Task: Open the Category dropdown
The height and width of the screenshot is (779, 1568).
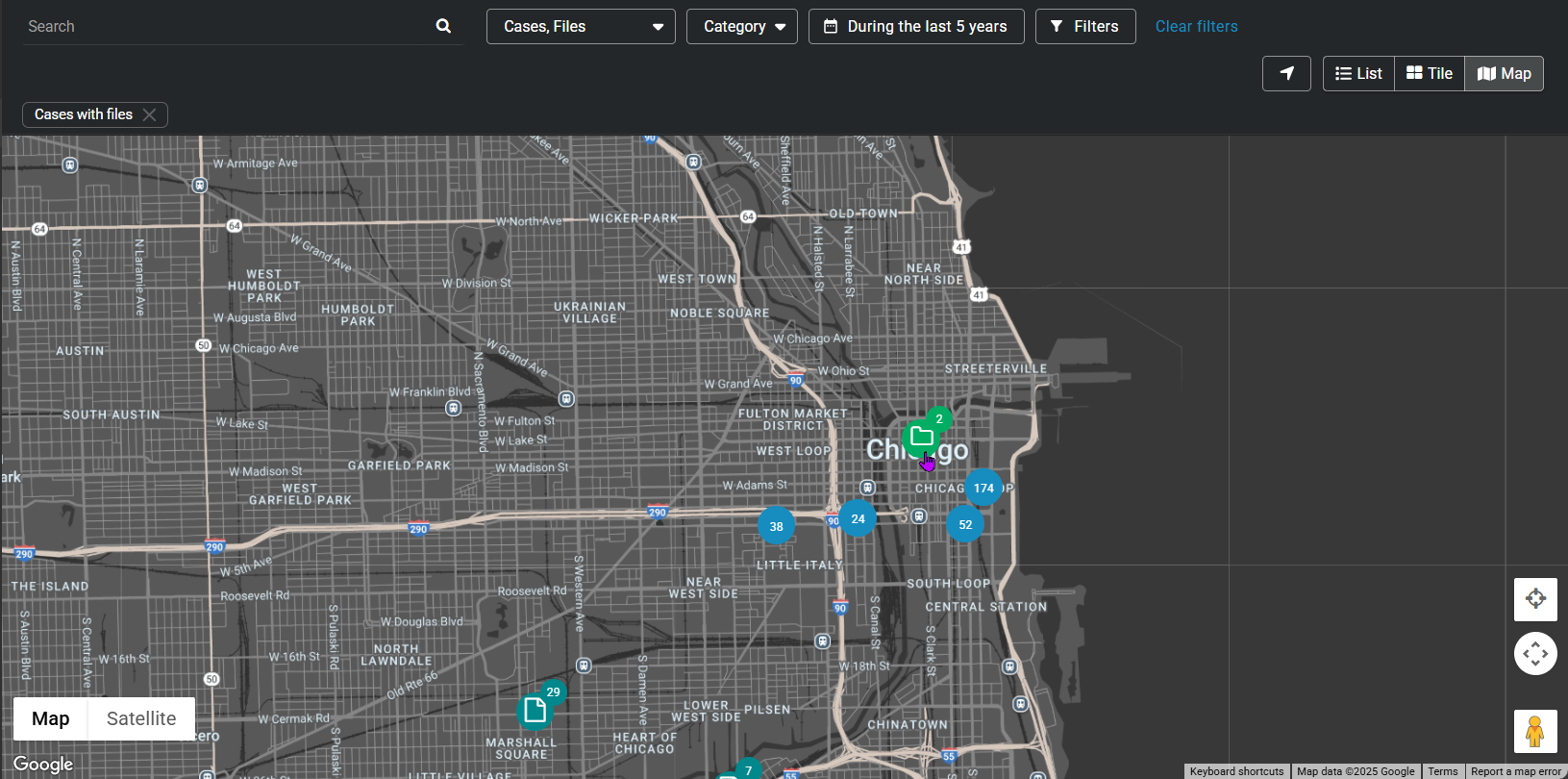Action: point(742,26)
